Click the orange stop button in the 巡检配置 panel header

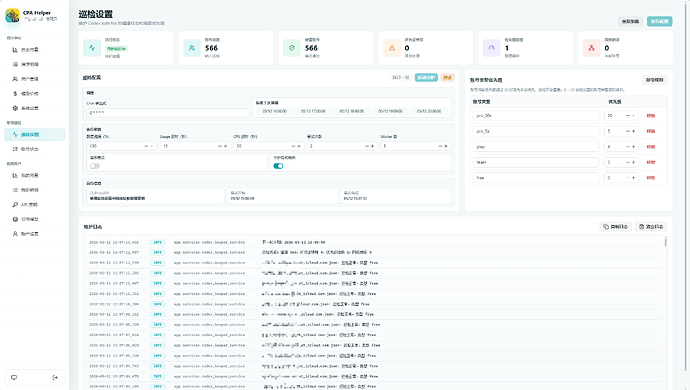(448, 77)
